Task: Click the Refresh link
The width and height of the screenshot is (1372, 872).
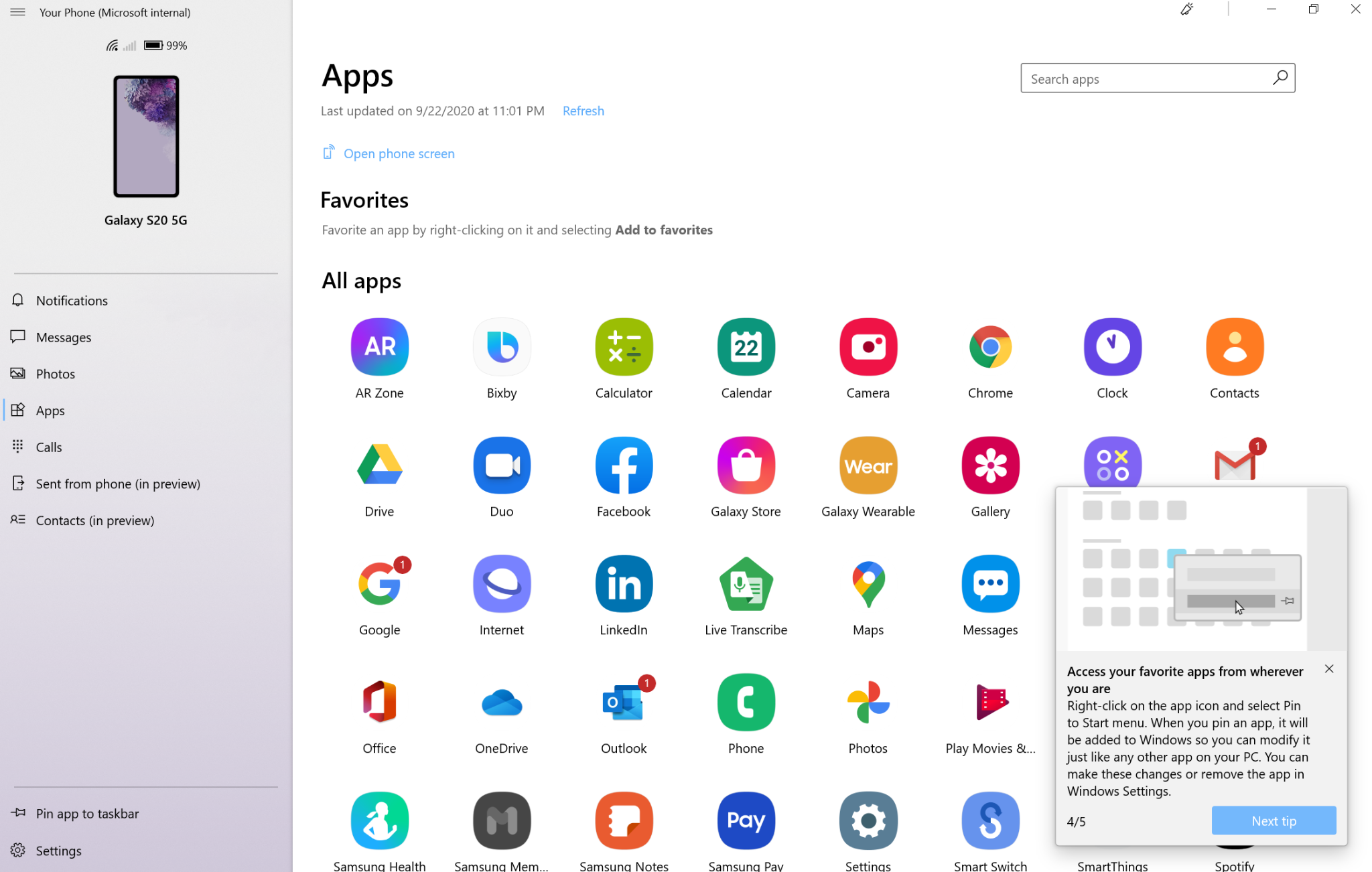Action: pyautogui.click(x=583, y=111)
